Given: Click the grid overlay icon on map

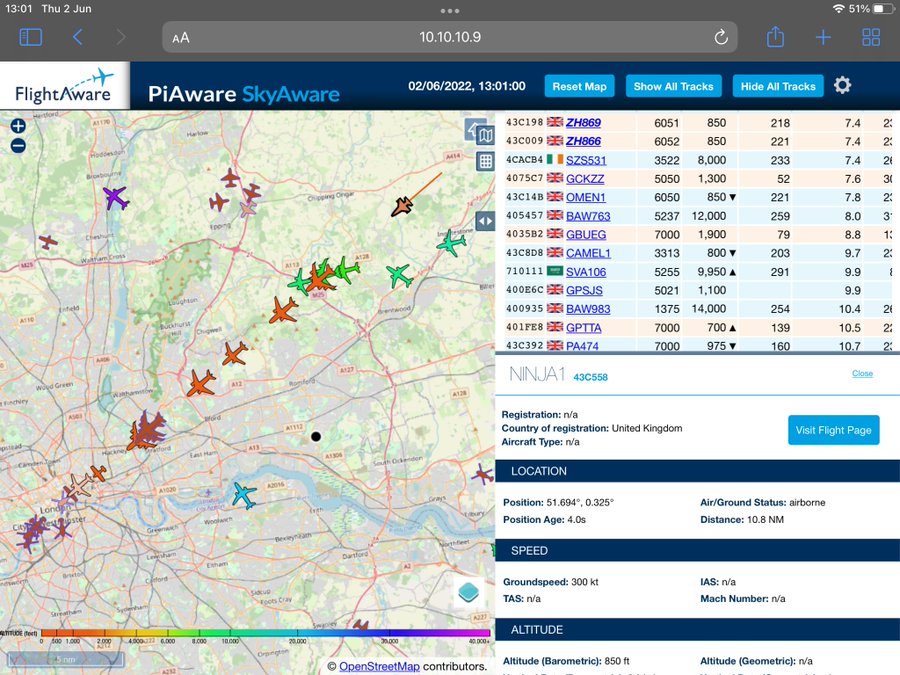Looking at the screenshot, I should click(486, 161).
